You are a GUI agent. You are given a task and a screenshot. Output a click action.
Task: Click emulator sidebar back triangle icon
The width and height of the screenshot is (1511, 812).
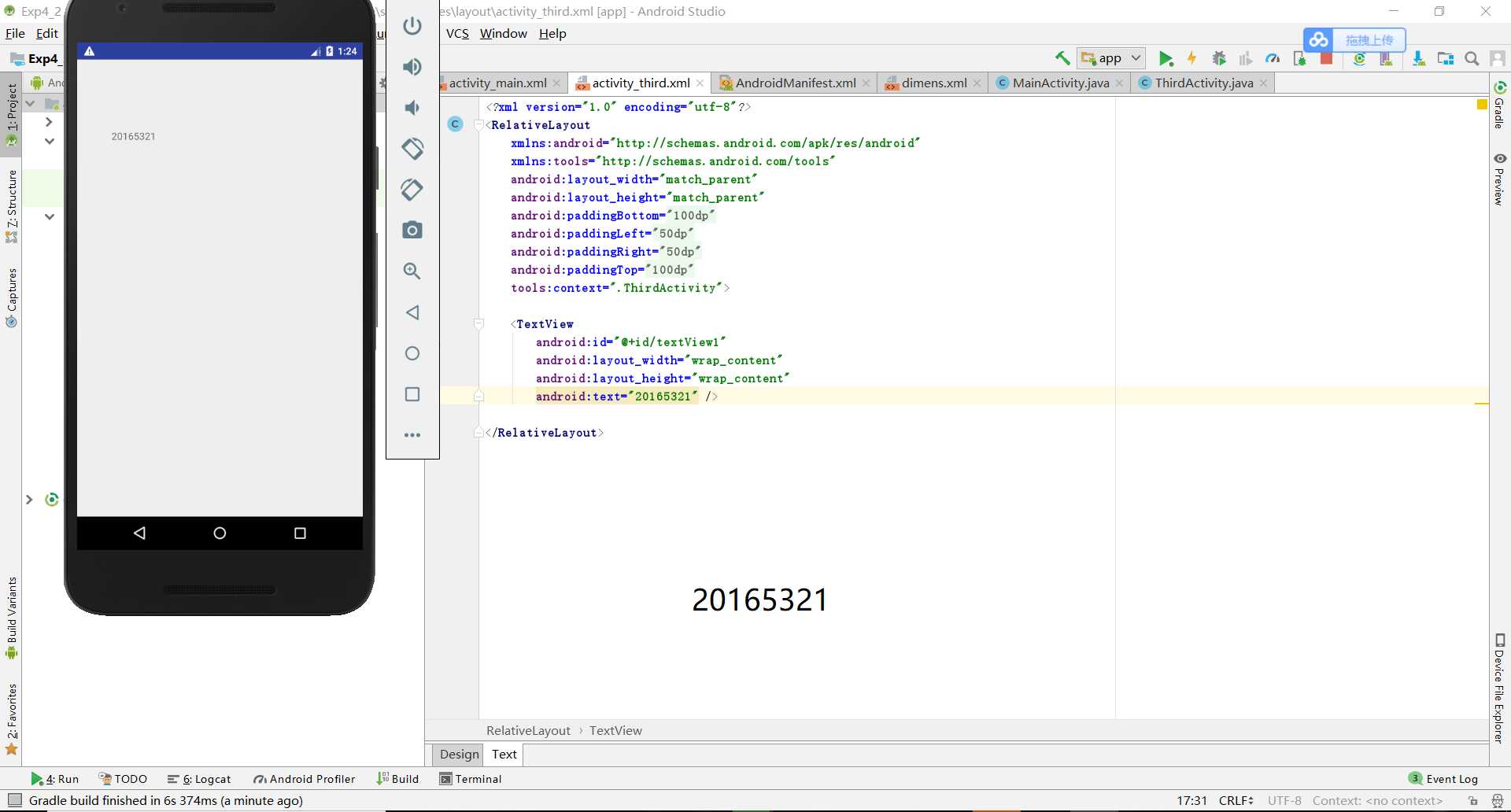coord(412,312)
